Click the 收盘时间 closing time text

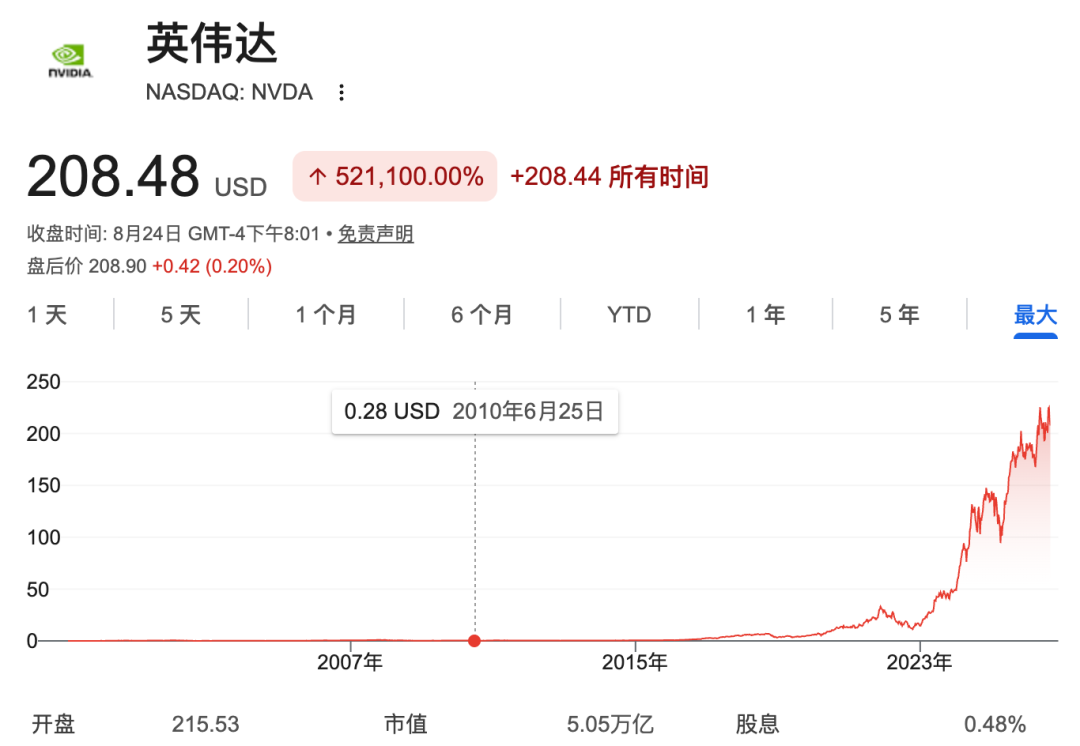pos(174,234)
